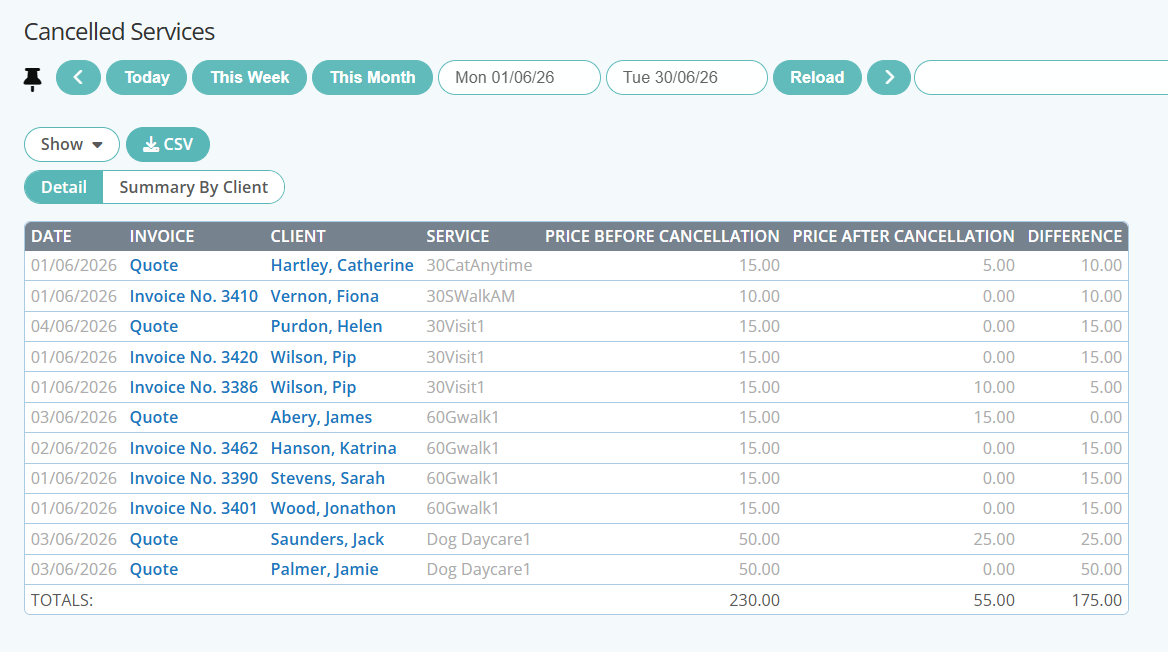This screenshot has height=652, width=1168.
Task: Open client Vernon, Fiona
Action: coord(325,296)
